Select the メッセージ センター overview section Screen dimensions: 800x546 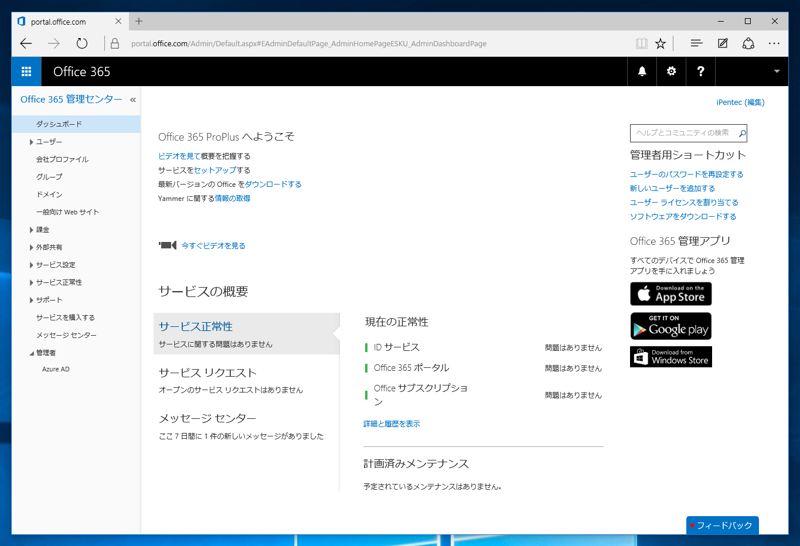[246, 426]
